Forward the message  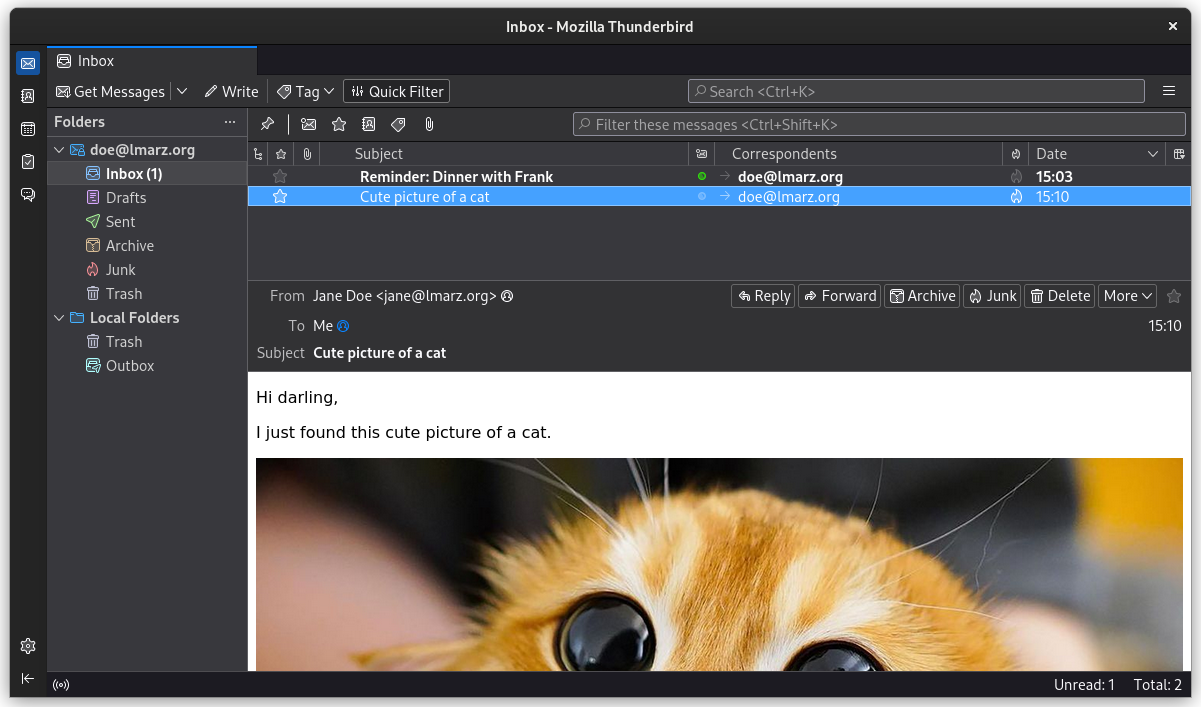[x=839, y=296]
